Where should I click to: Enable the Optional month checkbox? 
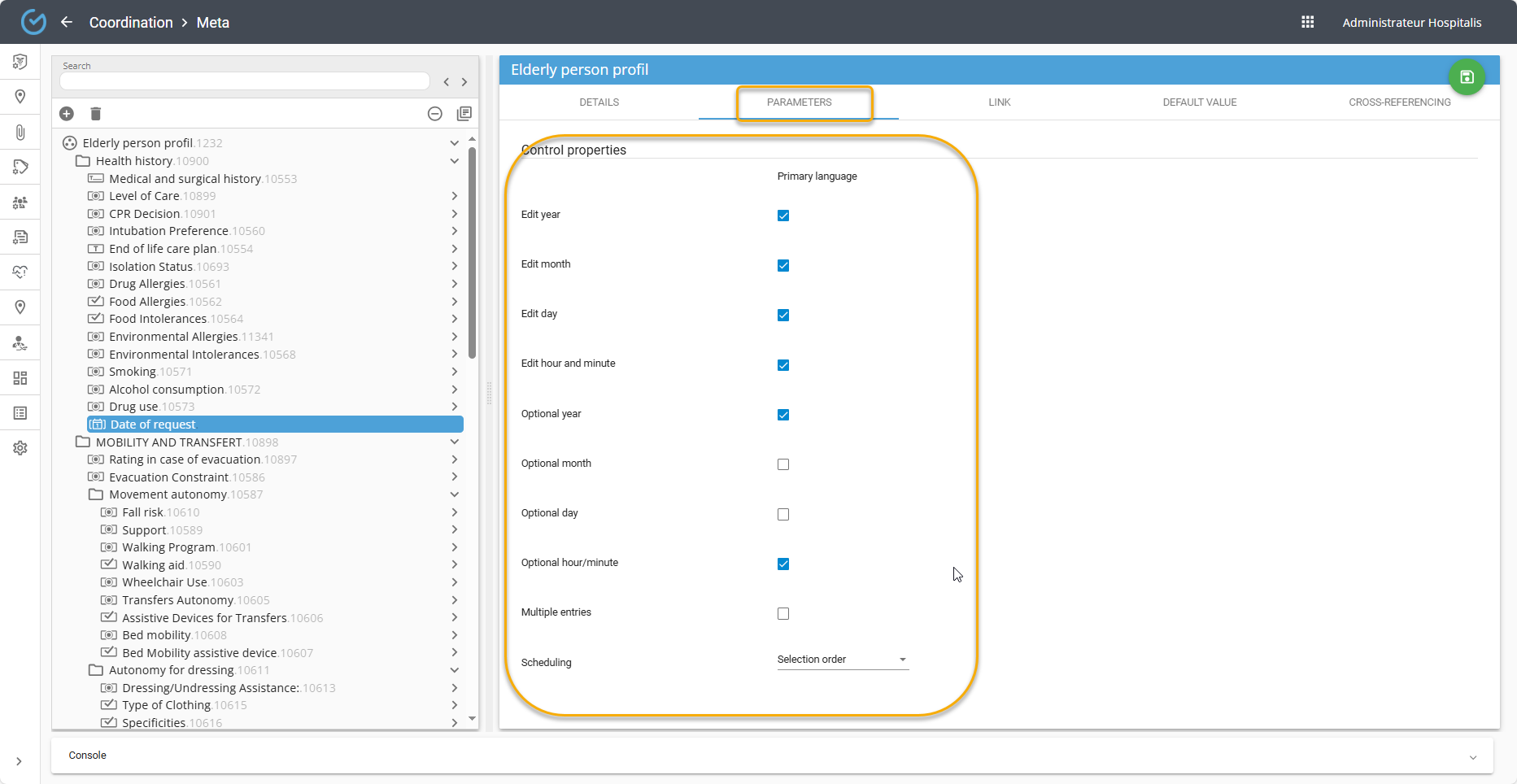tap(783, 464)
